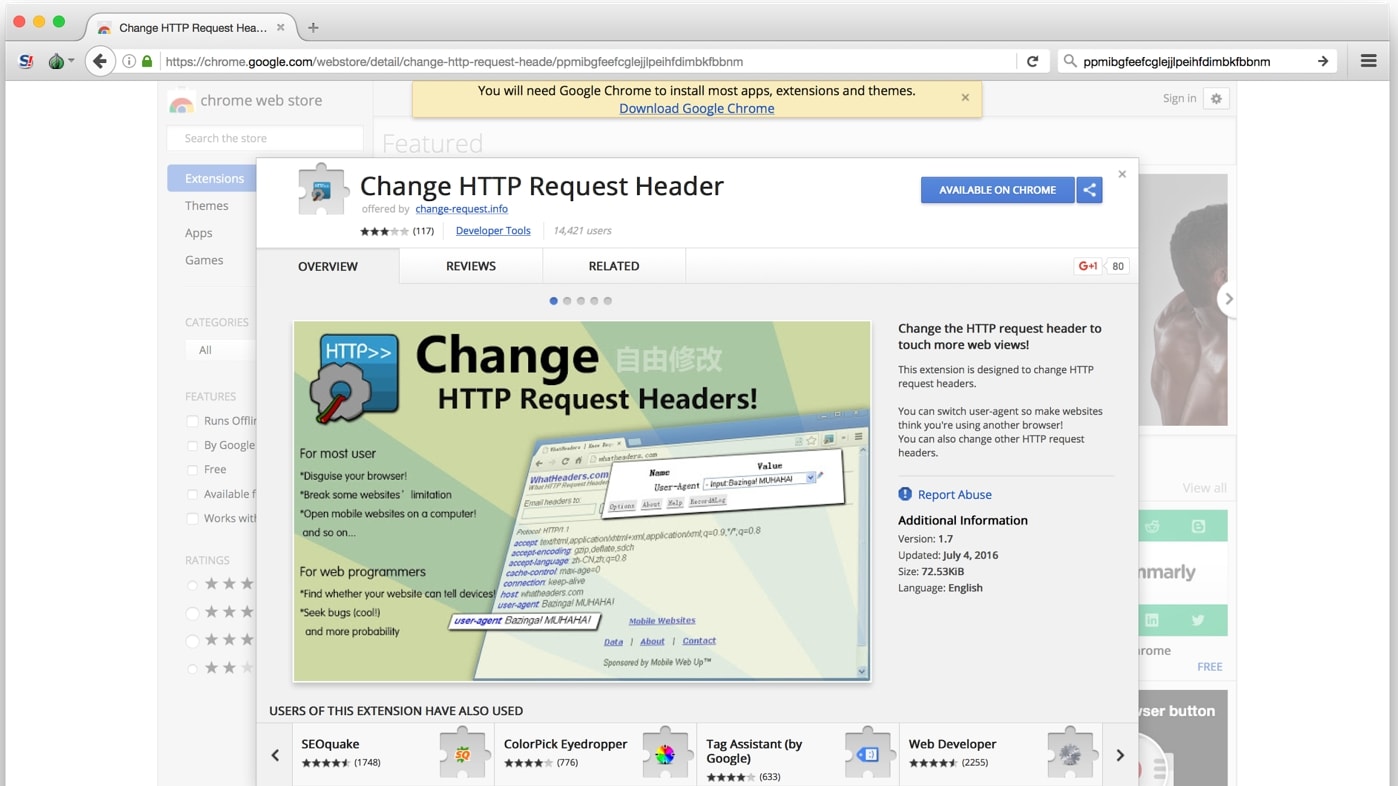The height and width of the screenshot is (786, 1398).
Task: Follow the Download Google Chrome link
Action: [697, 108]
